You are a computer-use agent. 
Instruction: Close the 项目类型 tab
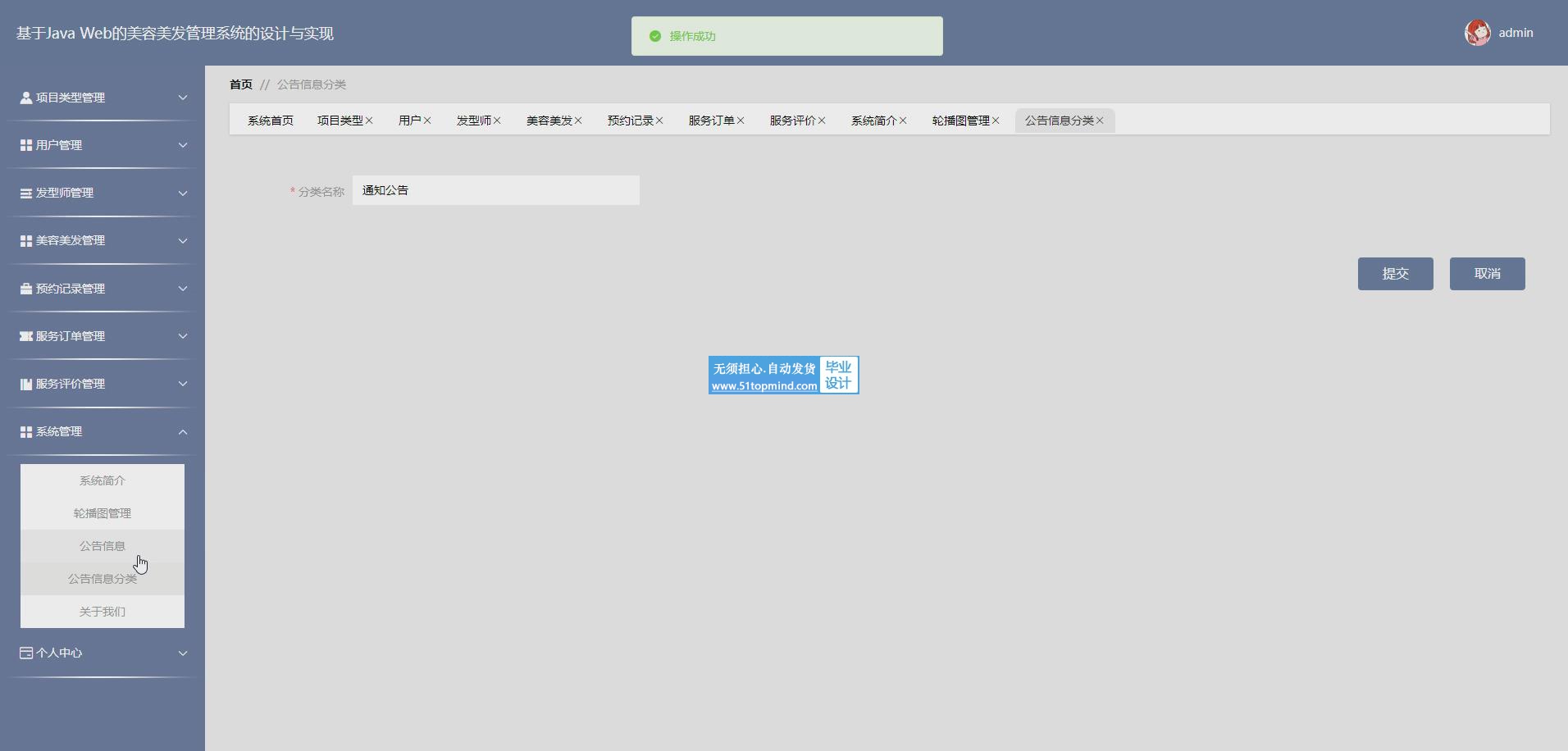tap(369, 121)
